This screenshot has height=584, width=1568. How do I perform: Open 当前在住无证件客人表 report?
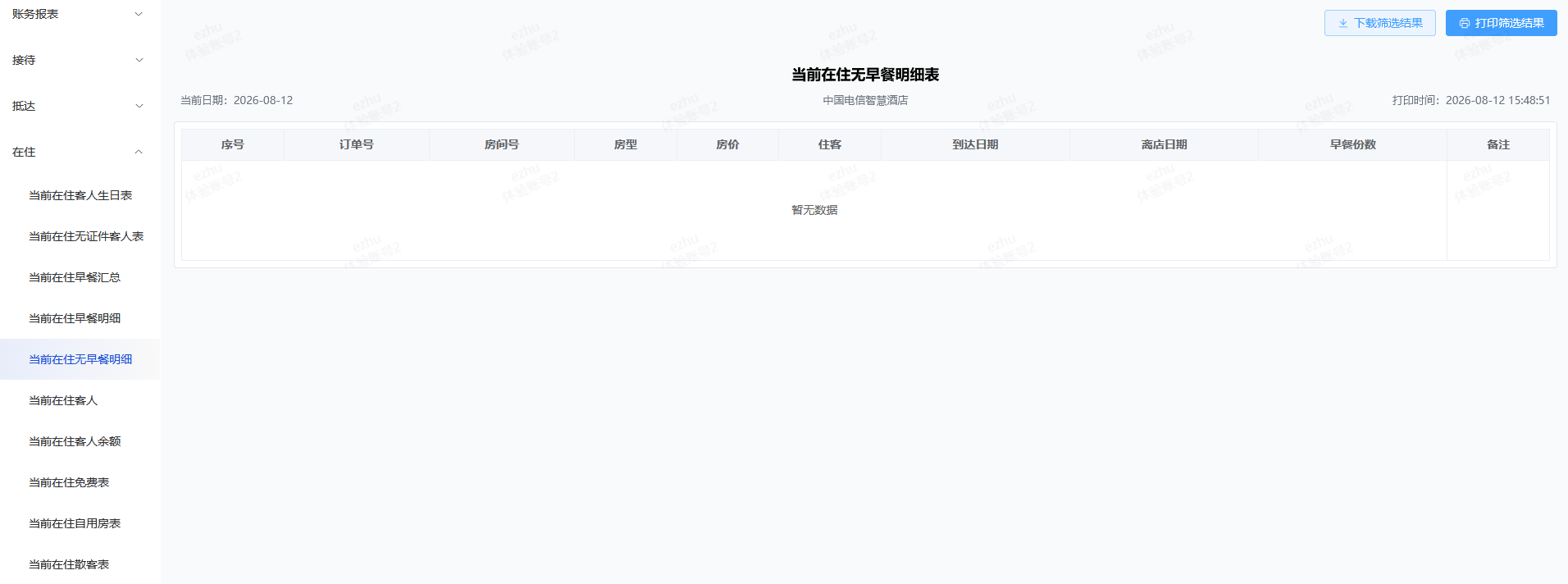80,236
